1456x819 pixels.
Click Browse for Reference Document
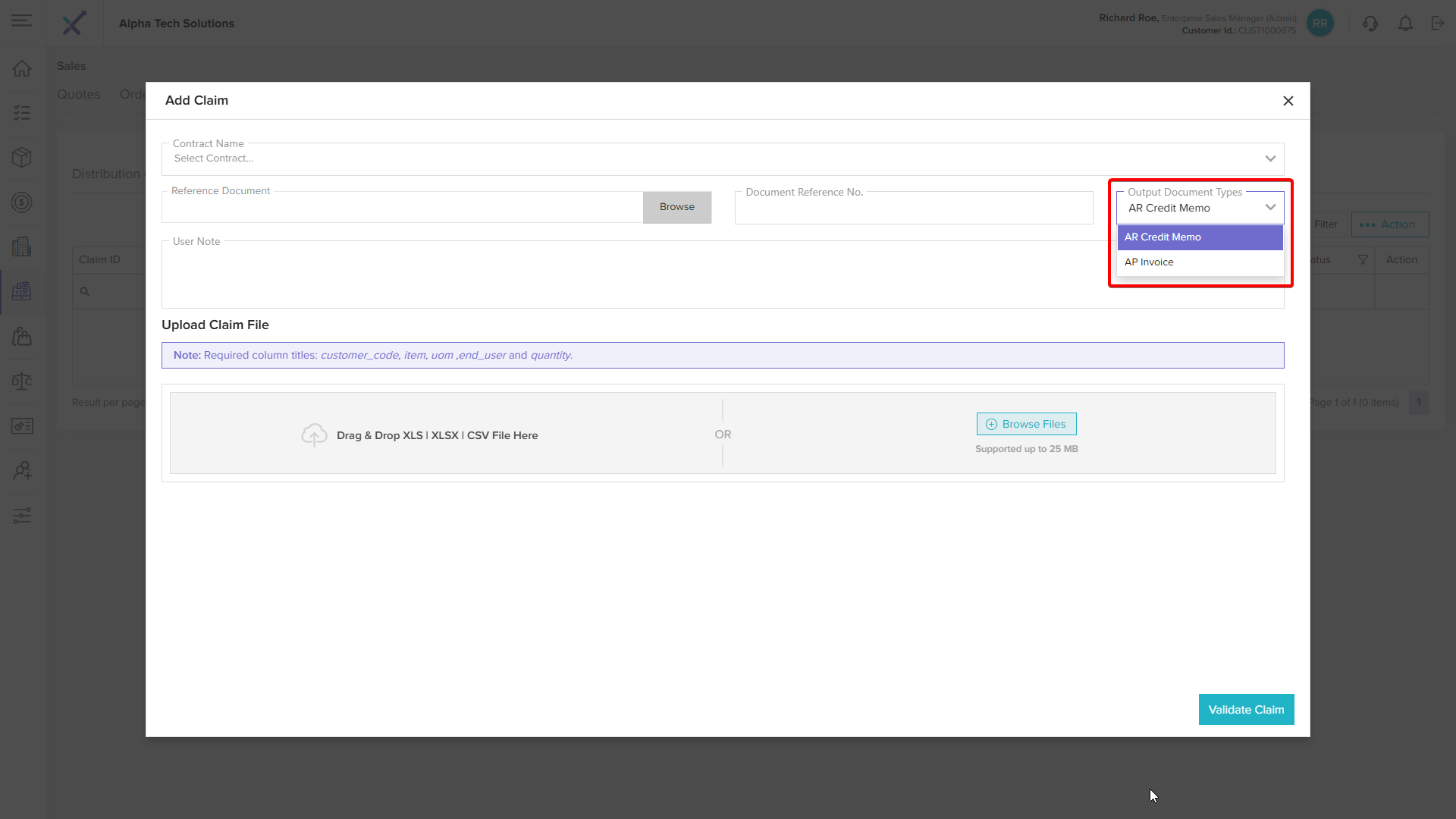676,207
